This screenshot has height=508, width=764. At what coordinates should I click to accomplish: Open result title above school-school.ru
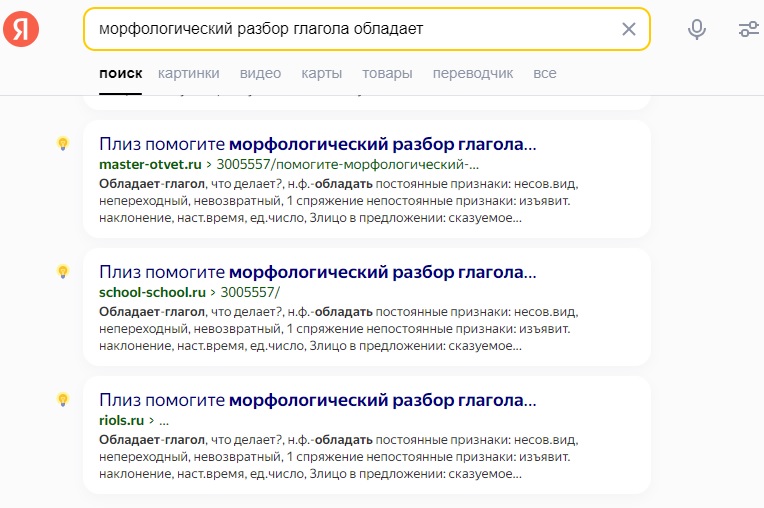[318, 271]
